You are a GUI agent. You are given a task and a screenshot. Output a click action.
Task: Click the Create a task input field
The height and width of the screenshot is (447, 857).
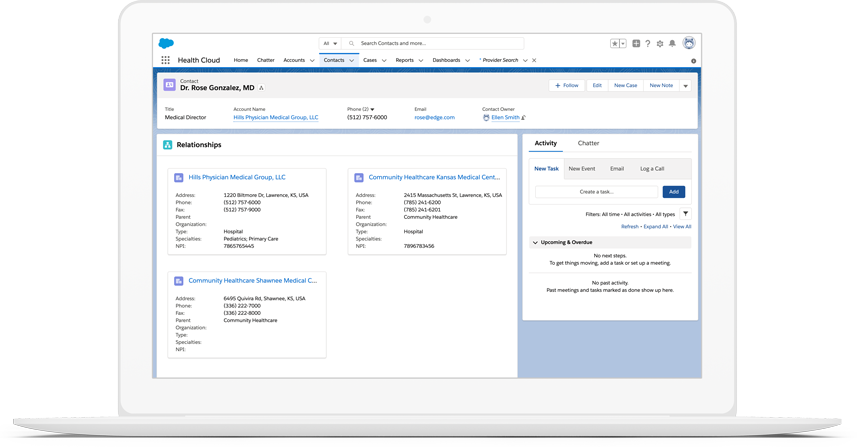click(x=597, y=192)
